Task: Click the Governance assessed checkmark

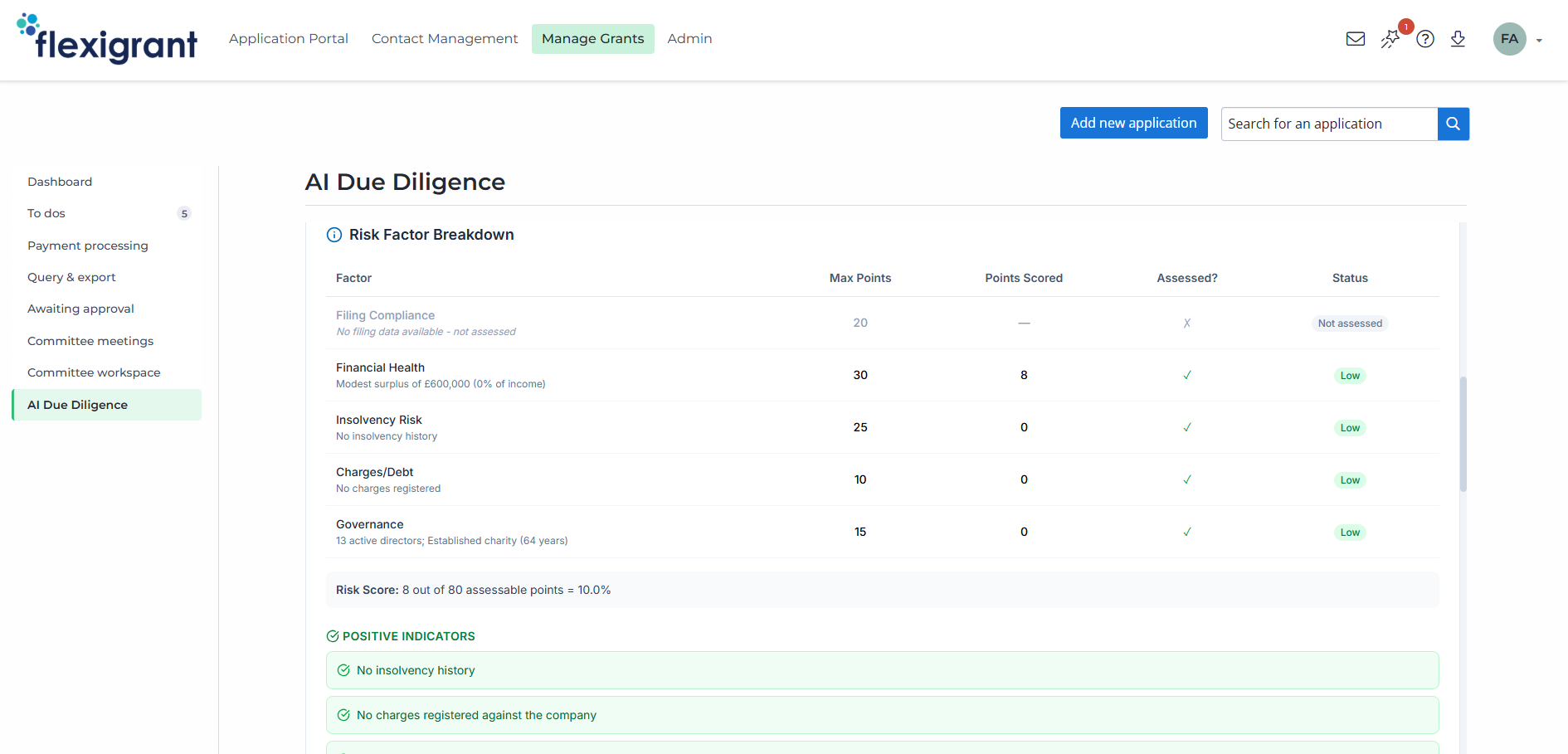Action: (x=1187, y=532)
